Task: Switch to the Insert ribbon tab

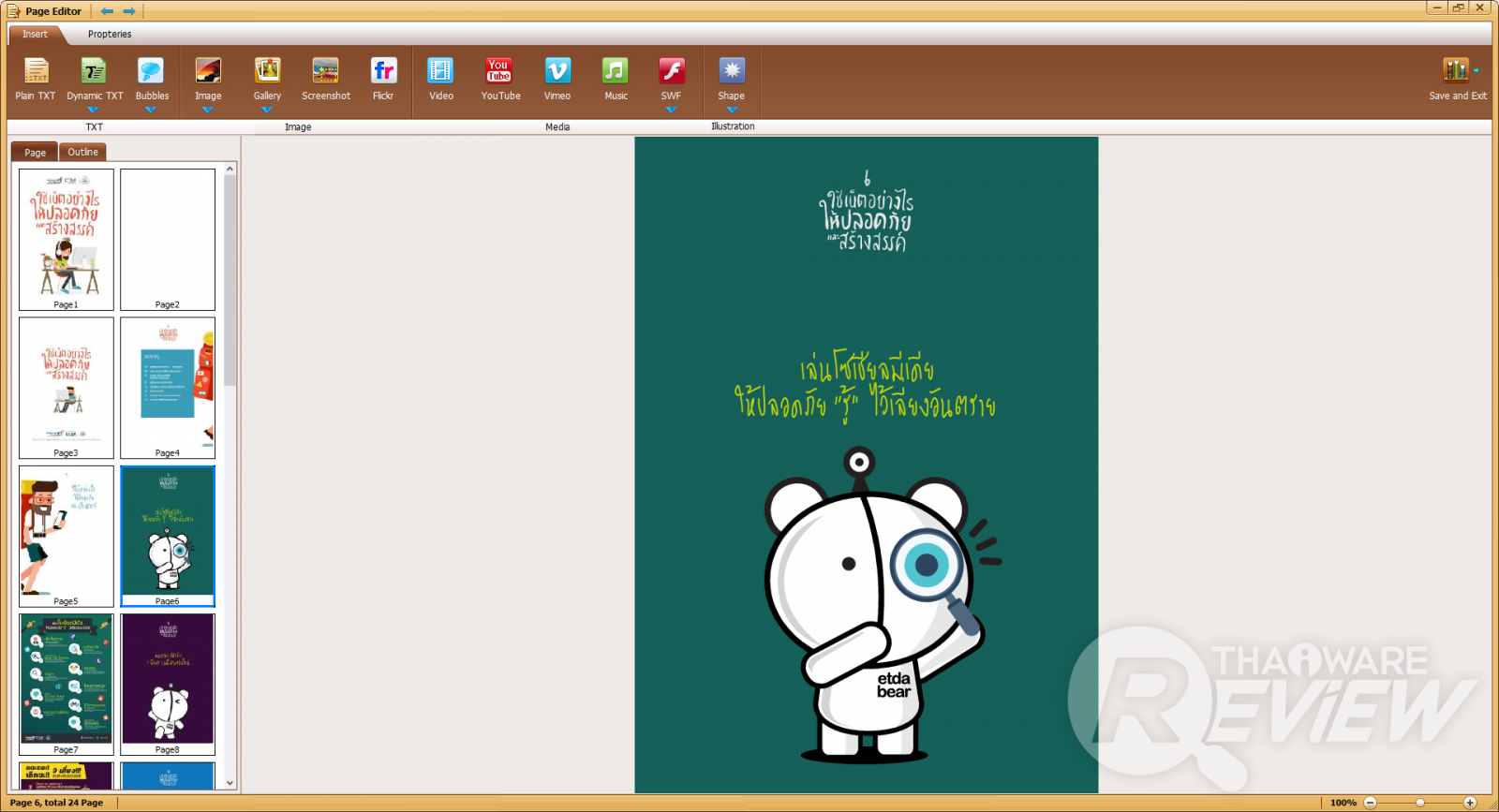Action: click(35, 35)
